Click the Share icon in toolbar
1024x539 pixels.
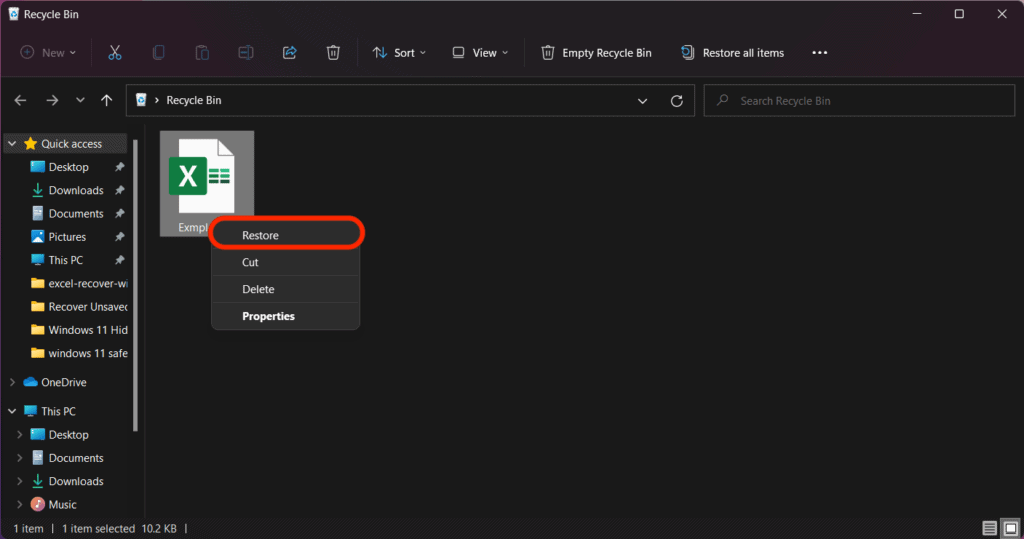pyautogui.click(x=290, y=52)
